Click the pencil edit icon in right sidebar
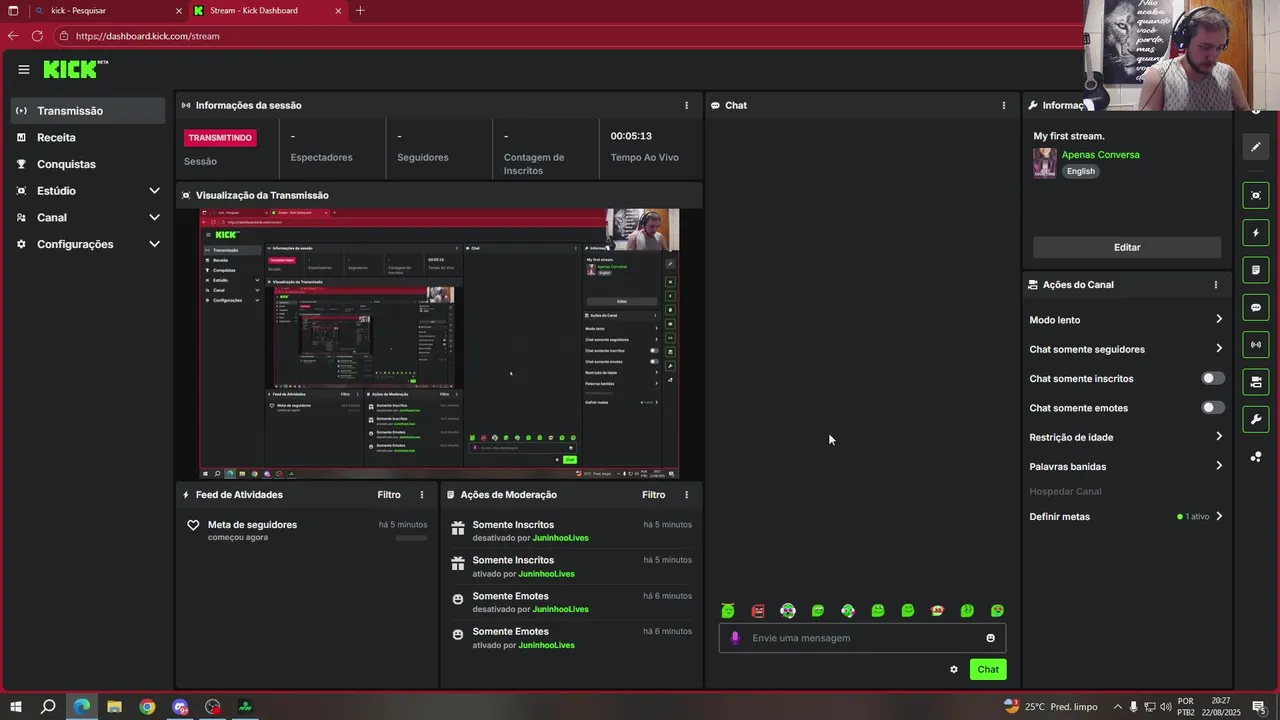This screenshot has width=1280, height=720. coord(1256,147)
